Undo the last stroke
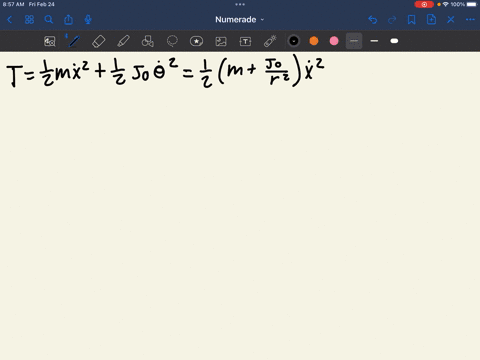480x360 pixels. coord(373,20)
